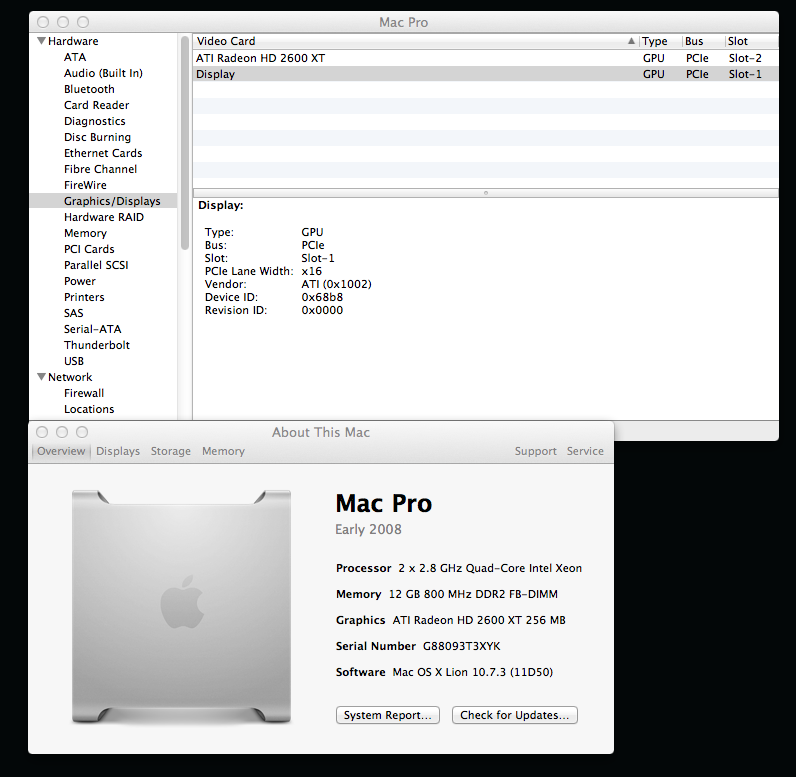Viewport: 796px width, 777px height.
Task: Open the Bluetooth hardware entry
Action: pos(89,89)
